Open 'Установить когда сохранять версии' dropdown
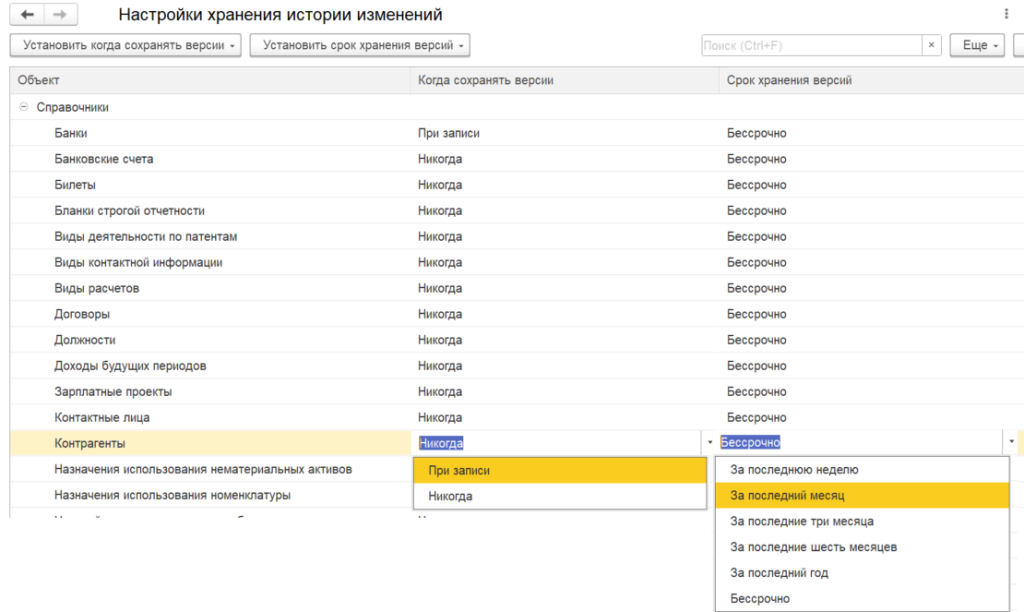1024x612 pixels. pyautogui.click(x=125, y=46)
